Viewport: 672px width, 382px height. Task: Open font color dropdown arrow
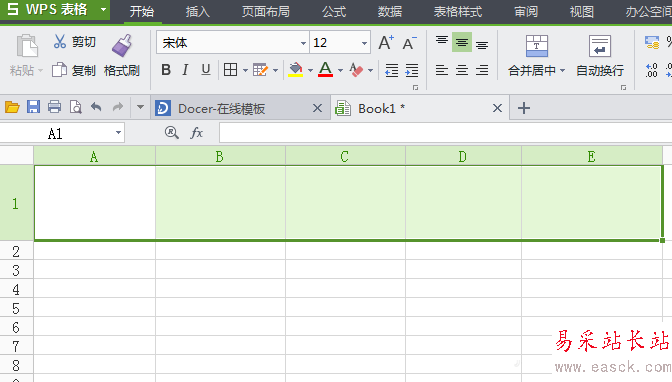(x=340, y=70)
